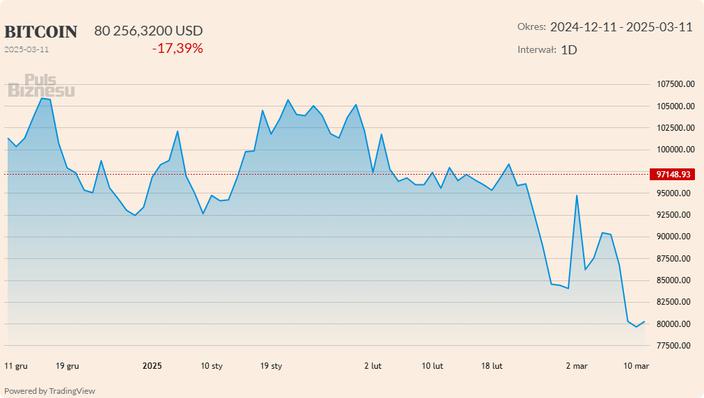Select the 11 gru date axis label
This screenshot has width=704, height=398.
[16, 366]
